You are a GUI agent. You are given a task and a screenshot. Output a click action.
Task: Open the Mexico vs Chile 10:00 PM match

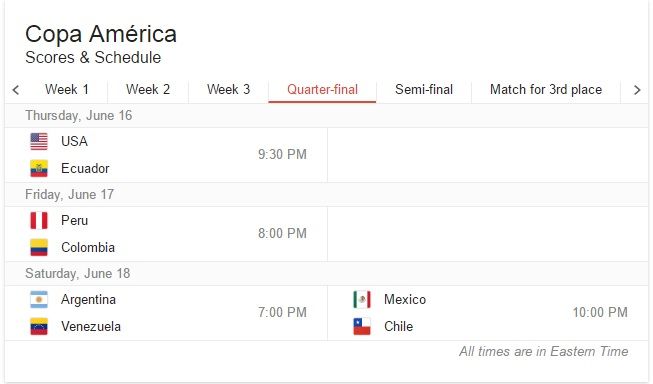(488, 313)
